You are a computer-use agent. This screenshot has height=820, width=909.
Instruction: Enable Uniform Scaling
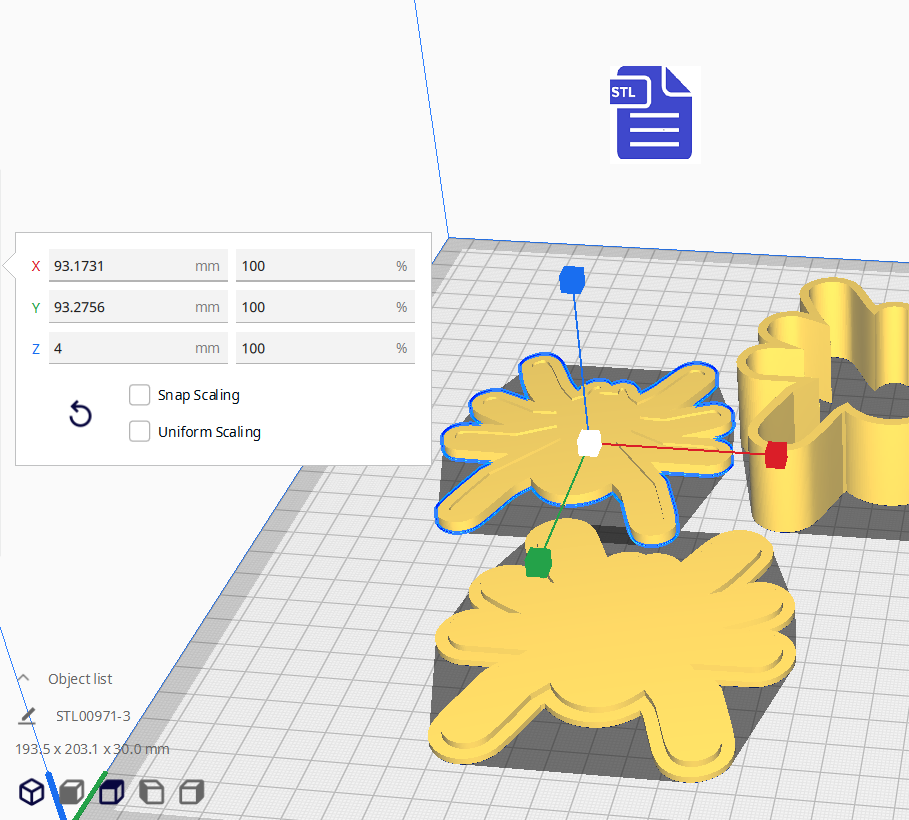click(139, 432)
